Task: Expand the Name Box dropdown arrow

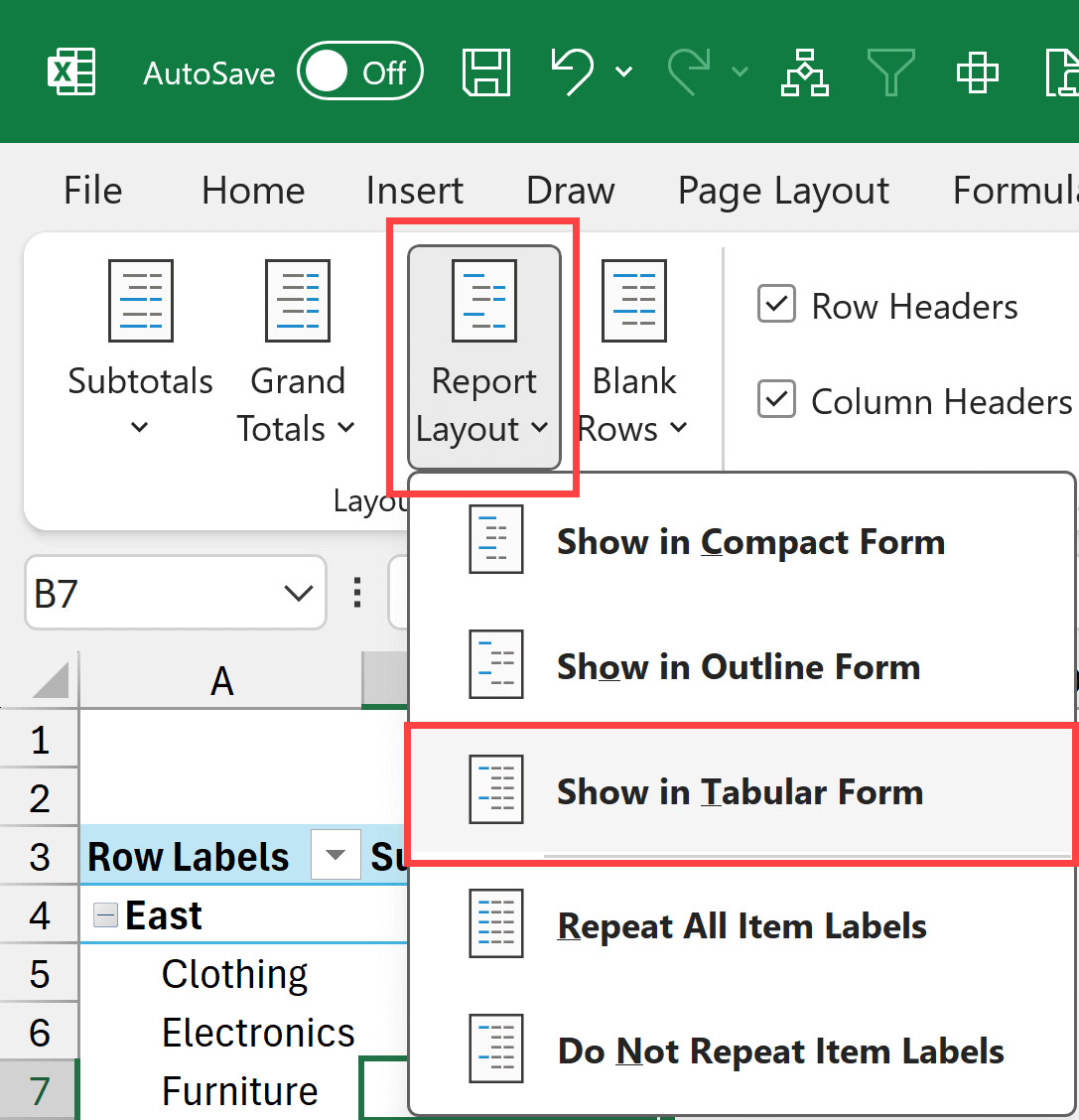Action: (x=298, y=594)
